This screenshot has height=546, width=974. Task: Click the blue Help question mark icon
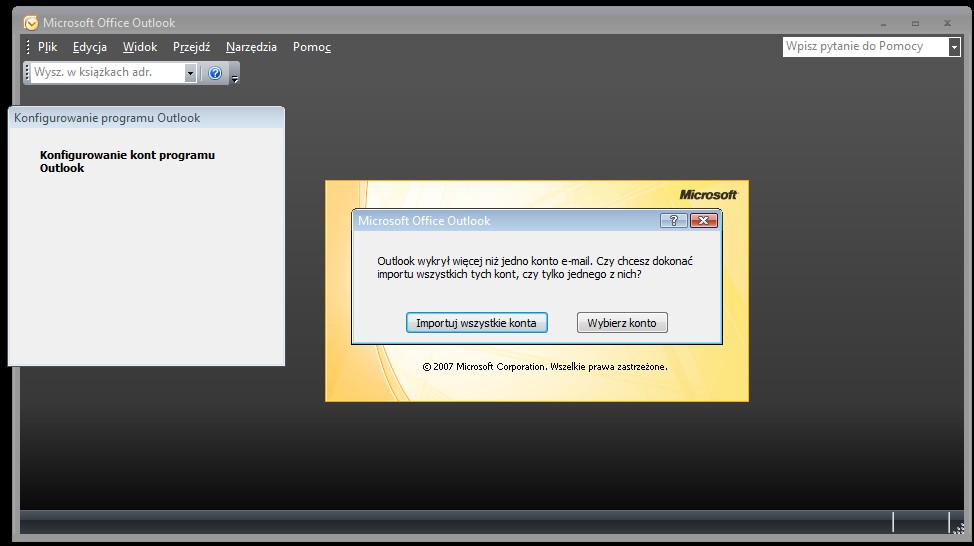pos(214,73)
